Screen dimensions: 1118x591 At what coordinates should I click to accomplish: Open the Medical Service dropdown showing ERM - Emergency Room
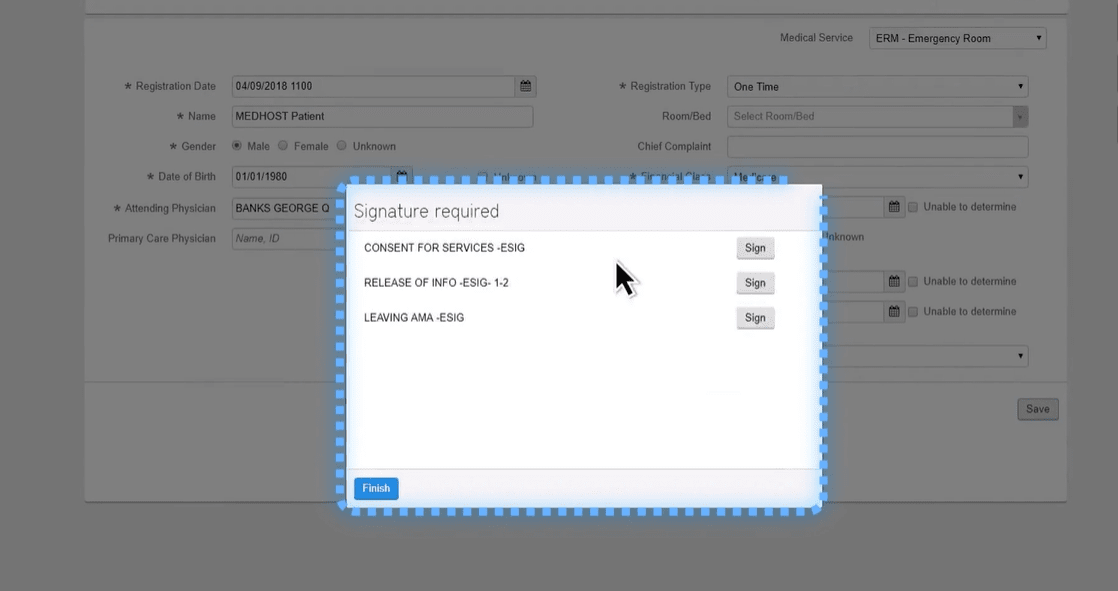pyautogui.click(x=955, y=37)
